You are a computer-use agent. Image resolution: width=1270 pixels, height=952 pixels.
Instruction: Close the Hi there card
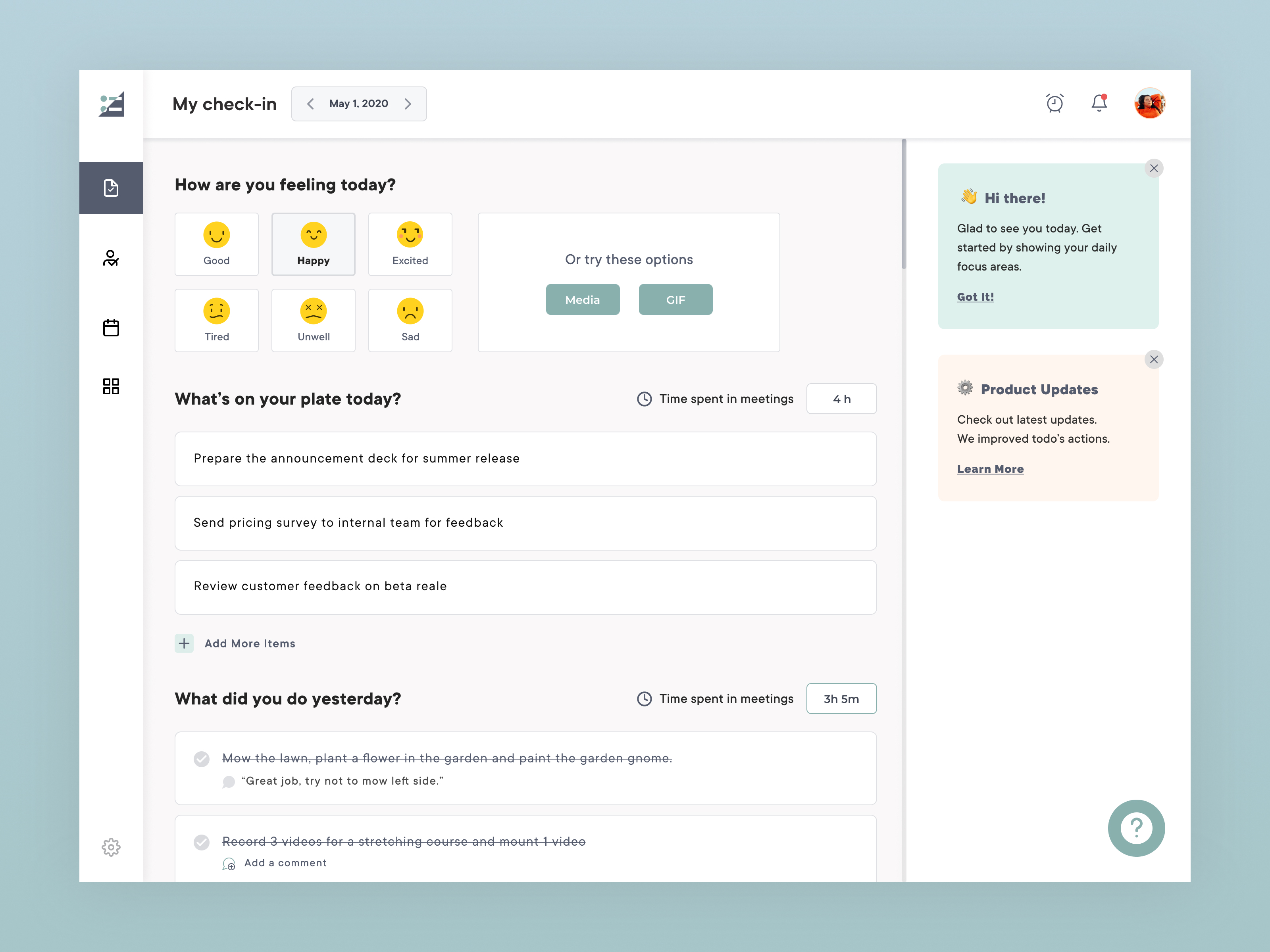coord(1154,168)
